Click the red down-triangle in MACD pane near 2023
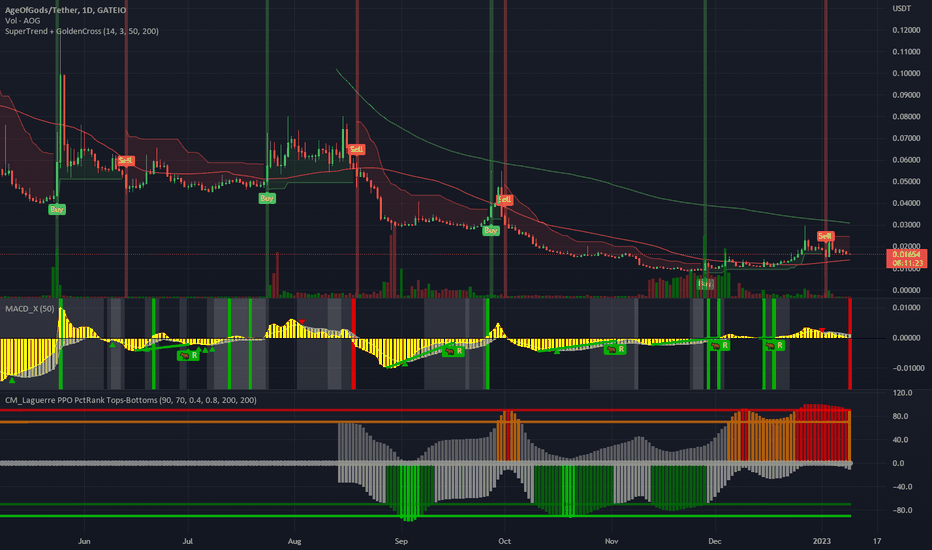Image resolution: width=932 pixels, height=550 pixels. tap(822, 330)
